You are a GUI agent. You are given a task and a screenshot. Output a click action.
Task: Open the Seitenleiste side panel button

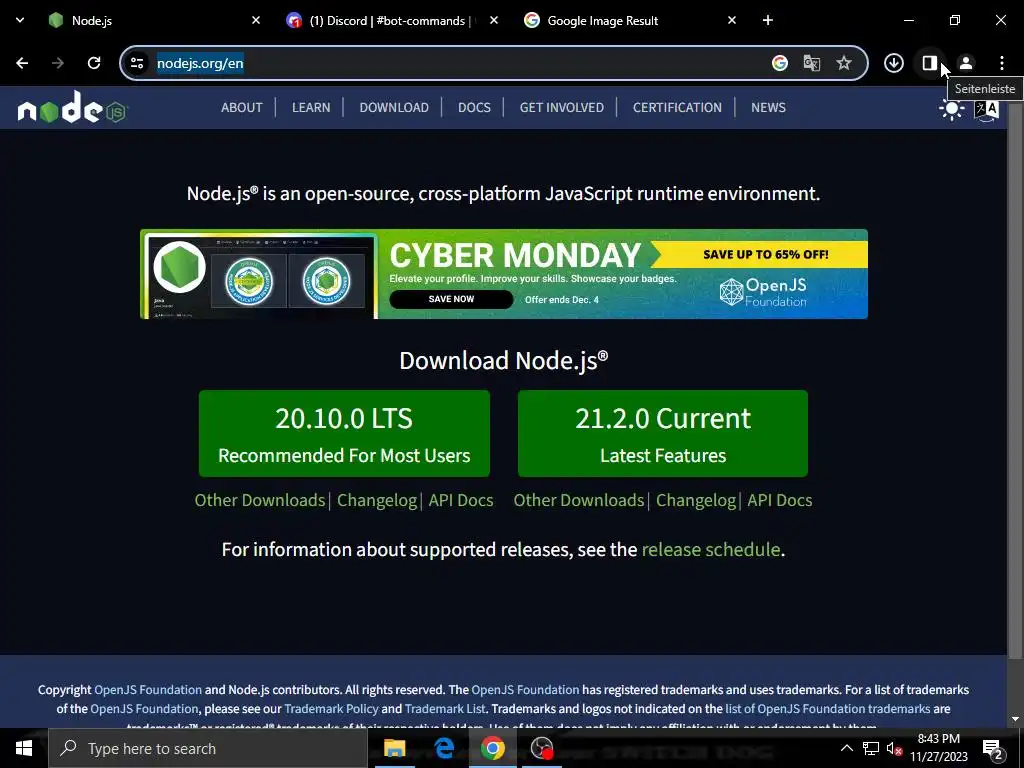pos(929,63)
